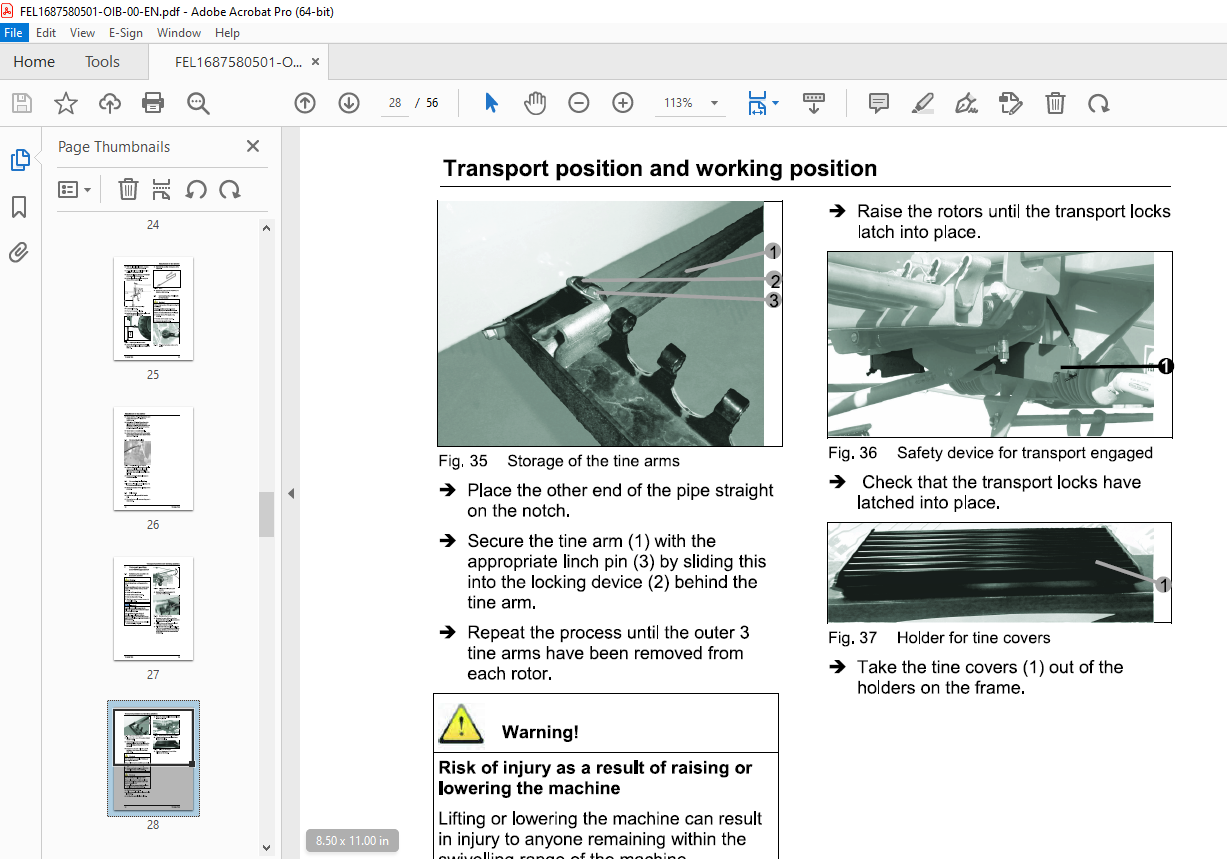Select the page 26 thumbnail

pos(153,458)
